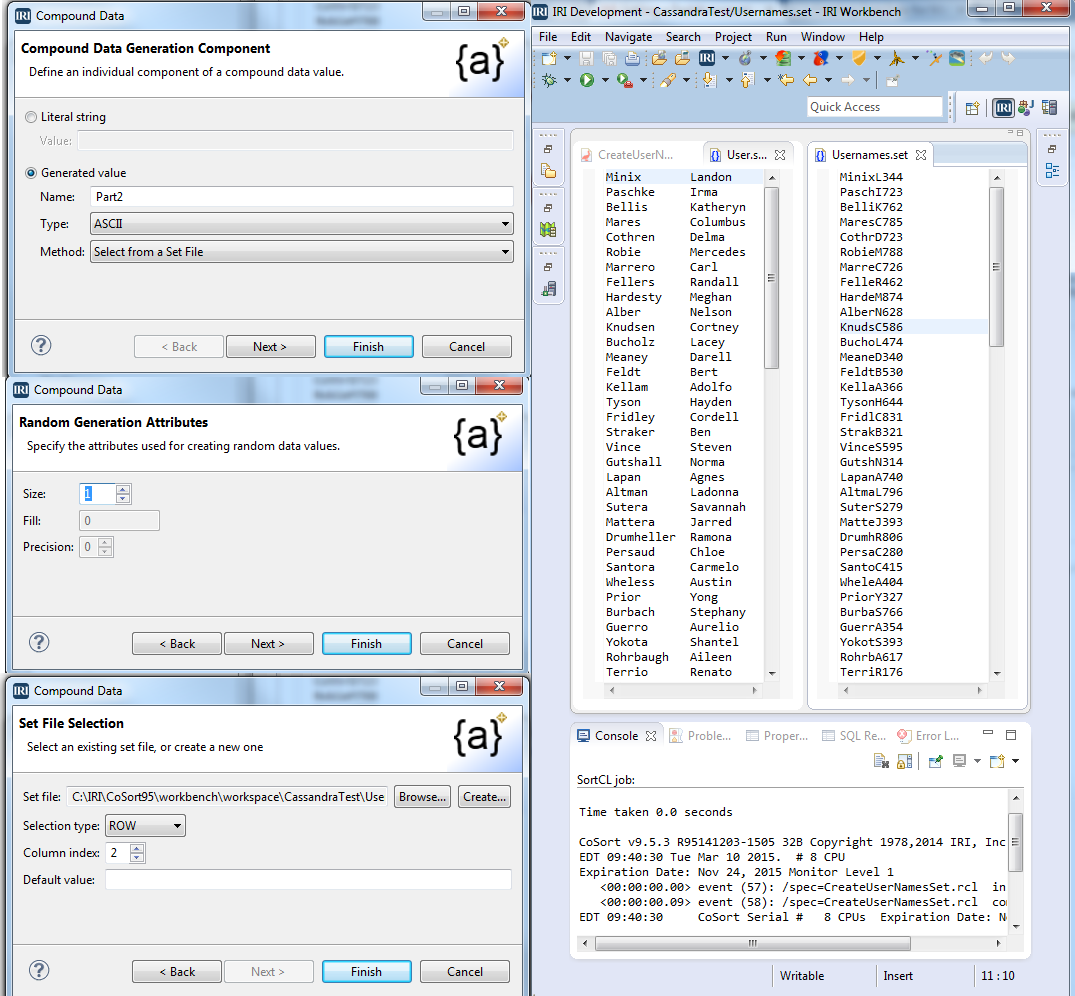Click Finish in Random Generation Attributes dialog
The image size is (1075, 996).
367,644
